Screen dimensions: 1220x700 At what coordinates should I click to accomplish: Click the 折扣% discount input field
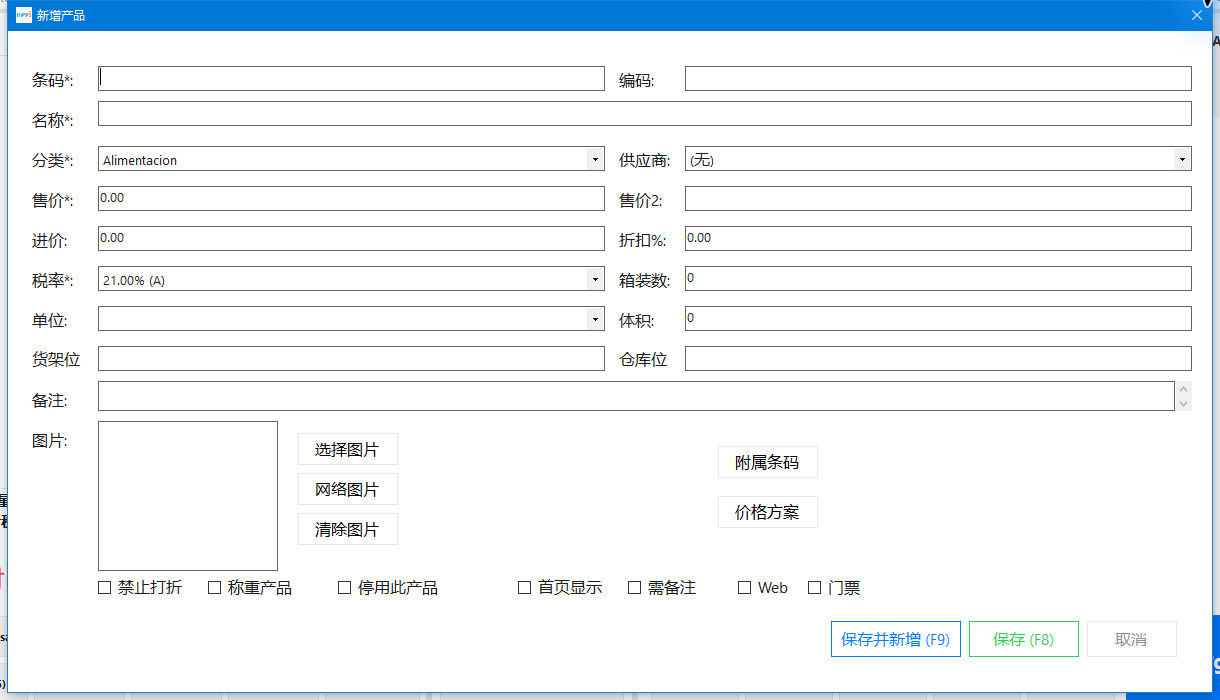938,239
